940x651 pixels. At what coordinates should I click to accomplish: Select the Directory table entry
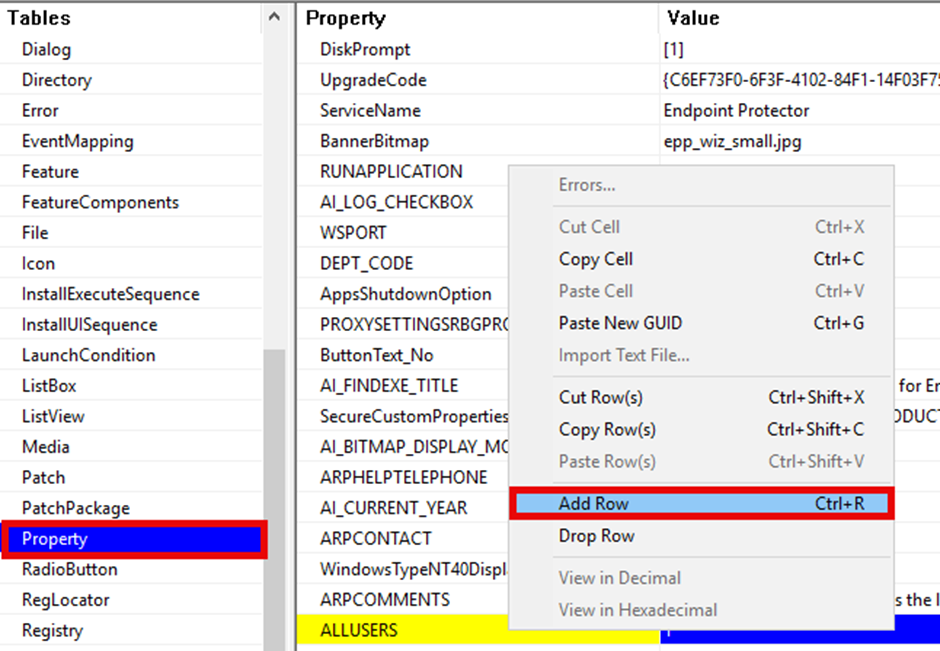click(x=56, y=80)
